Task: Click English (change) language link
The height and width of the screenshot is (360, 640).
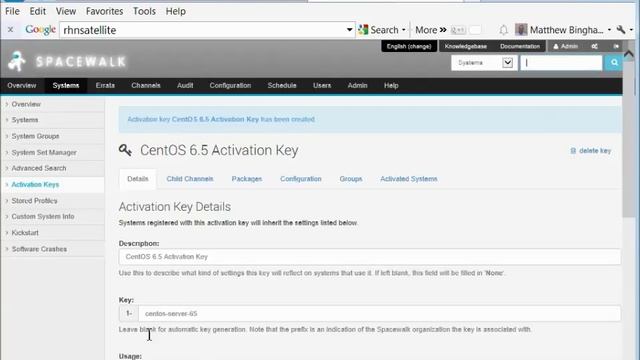Action: pyautogui.click(x=409, y=46)
